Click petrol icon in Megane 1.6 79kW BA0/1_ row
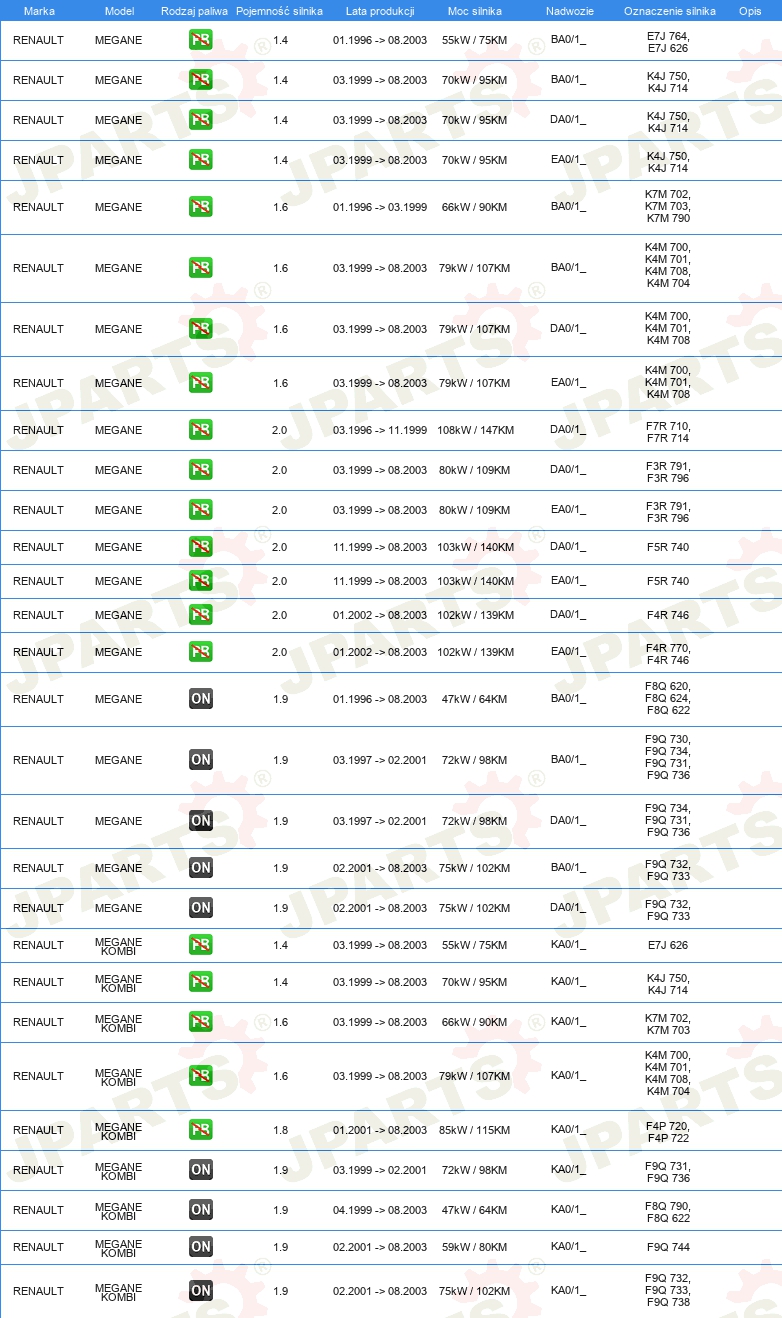 tap(201, 268)
